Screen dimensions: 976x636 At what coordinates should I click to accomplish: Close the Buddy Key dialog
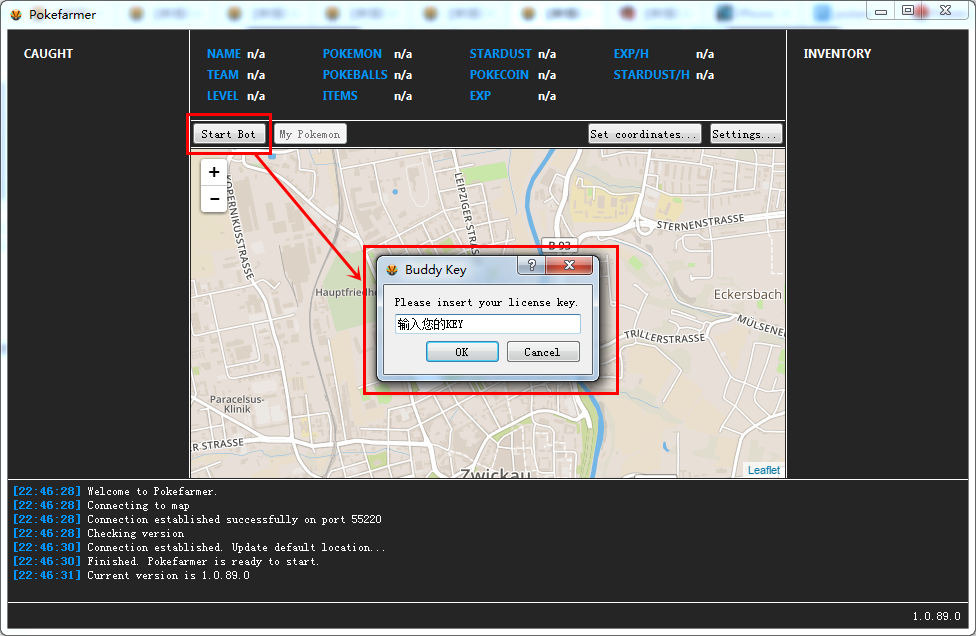(569, 266)
